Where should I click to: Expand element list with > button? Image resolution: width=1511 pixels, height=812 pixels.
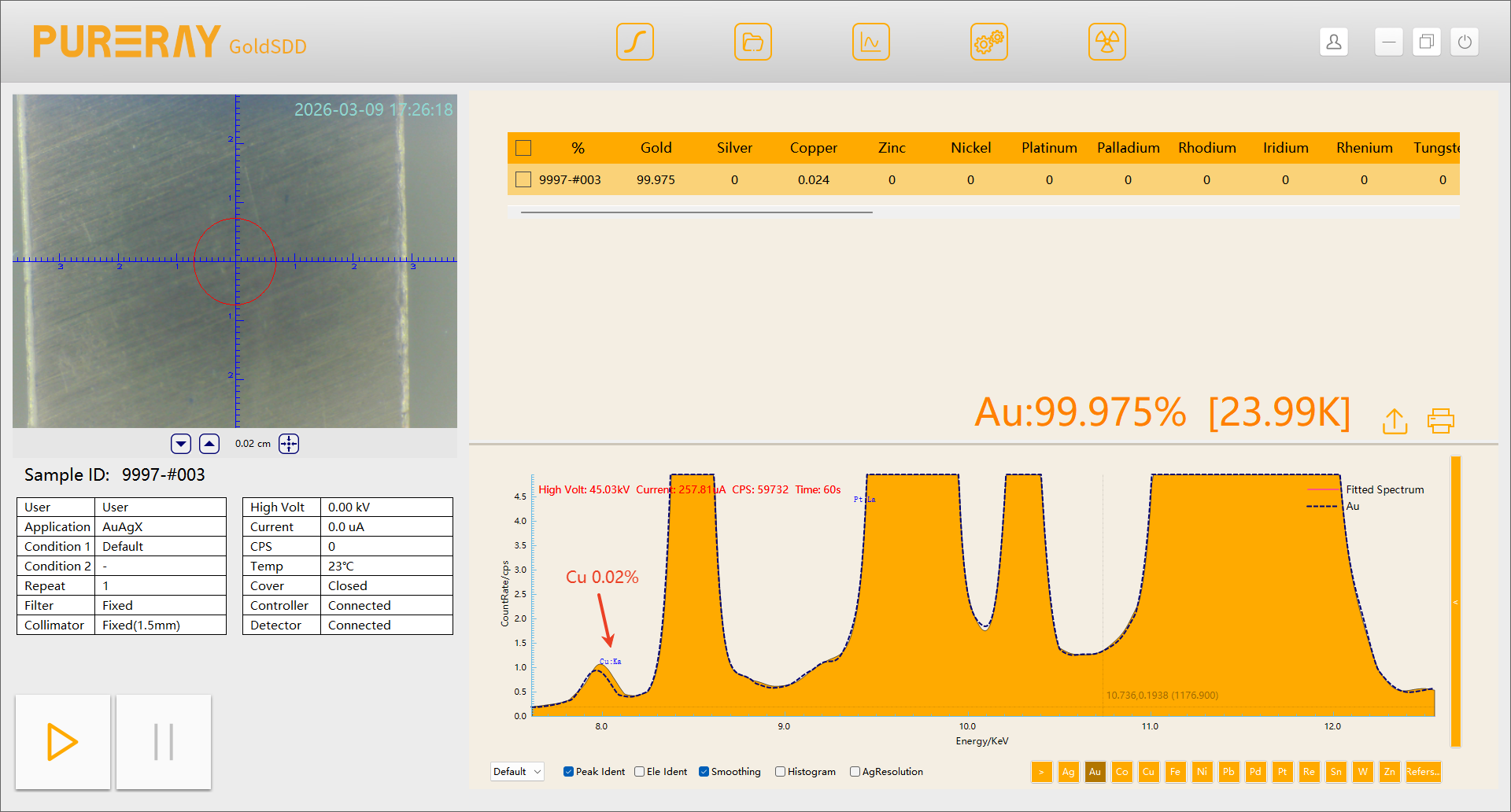pyautogui.click(x=1041, y=772)
